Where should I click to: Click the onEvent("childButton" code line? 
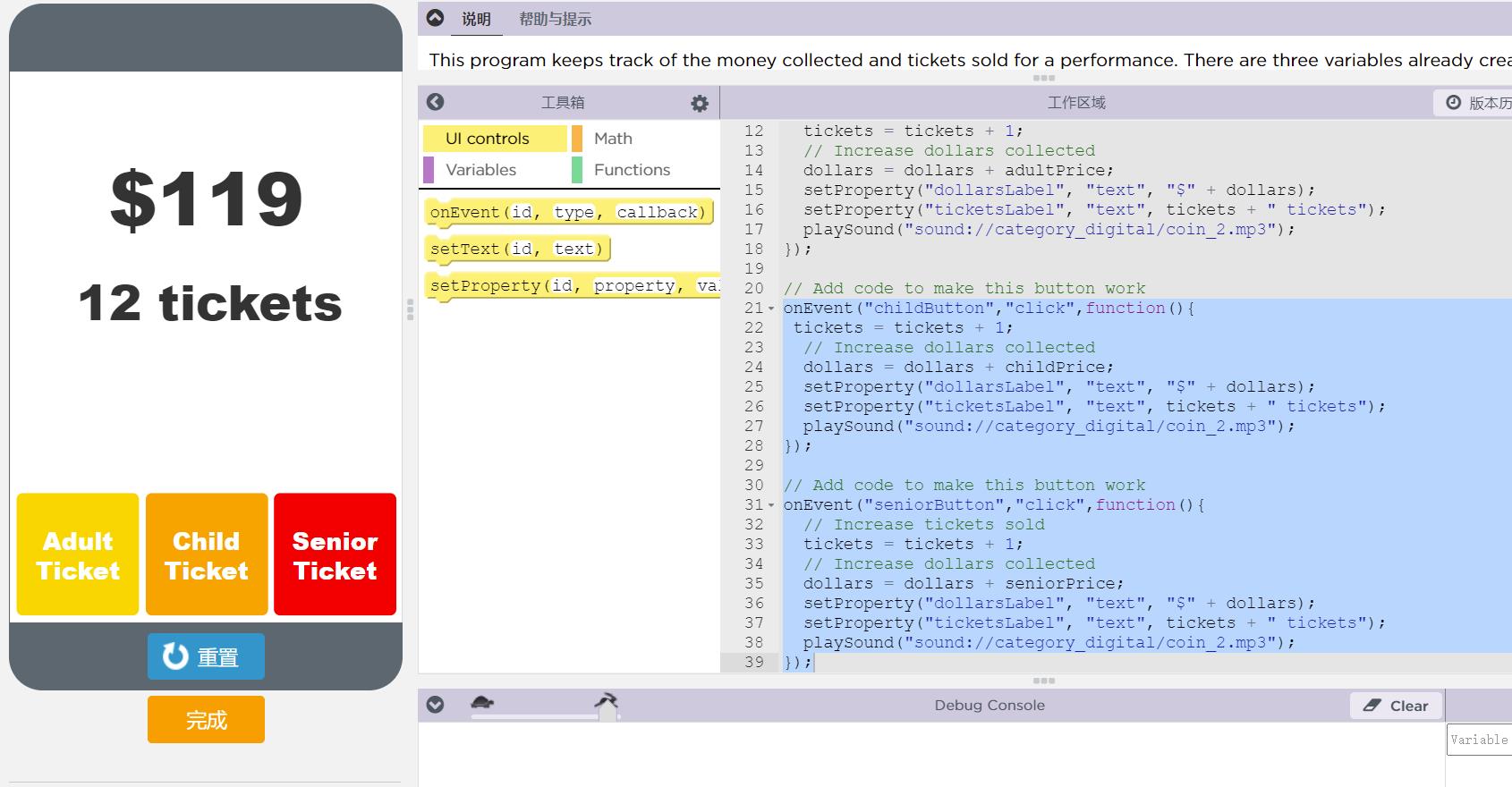(x=989, y=308)
